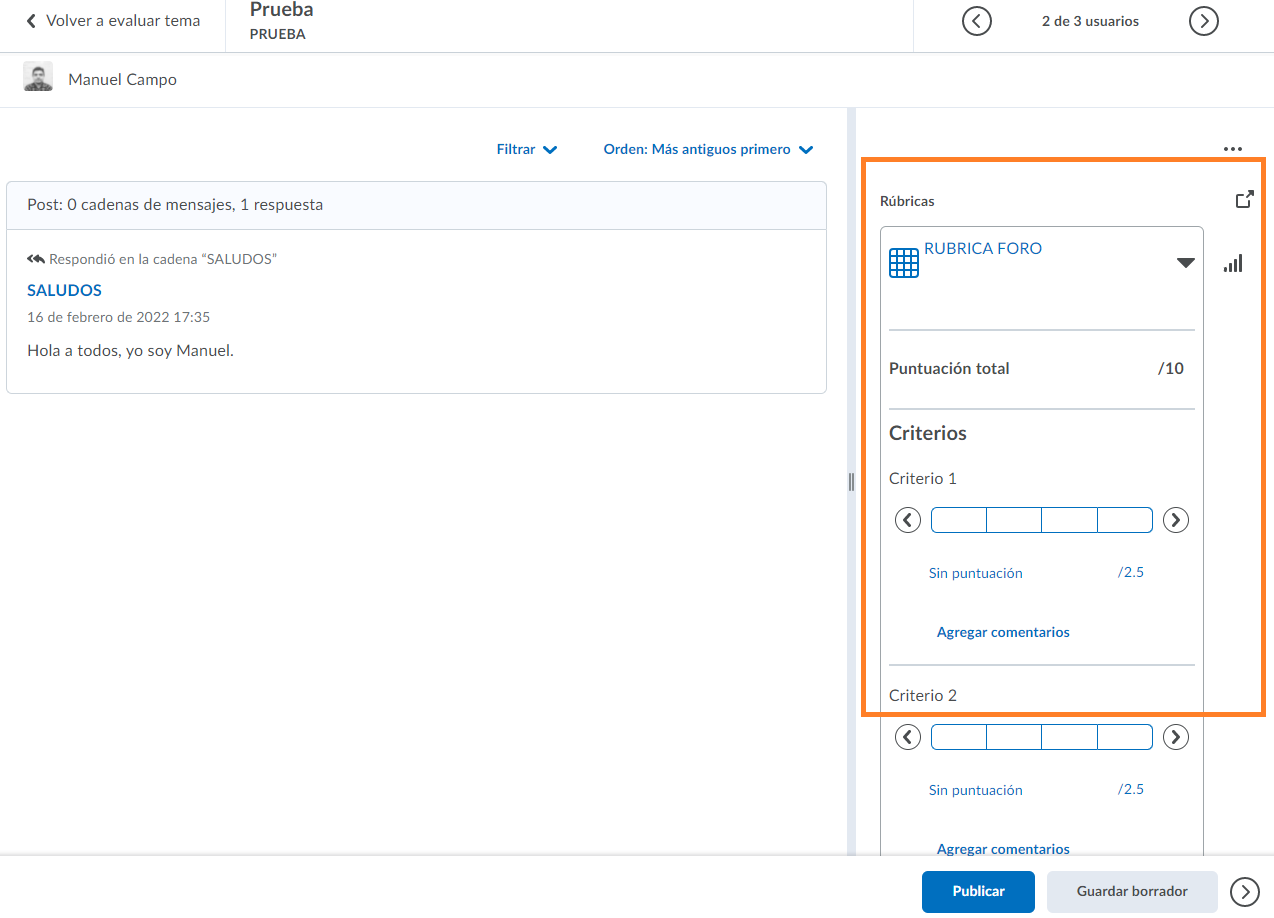Click the 2 de 3 usuarios label
Screen dimensions: 1274x918
(x=1090, y=21)
